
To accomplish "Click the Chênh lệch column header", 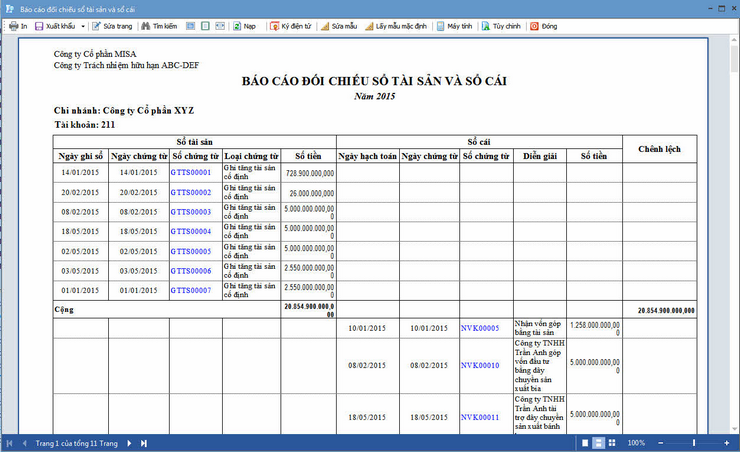I will pos(659,149).
